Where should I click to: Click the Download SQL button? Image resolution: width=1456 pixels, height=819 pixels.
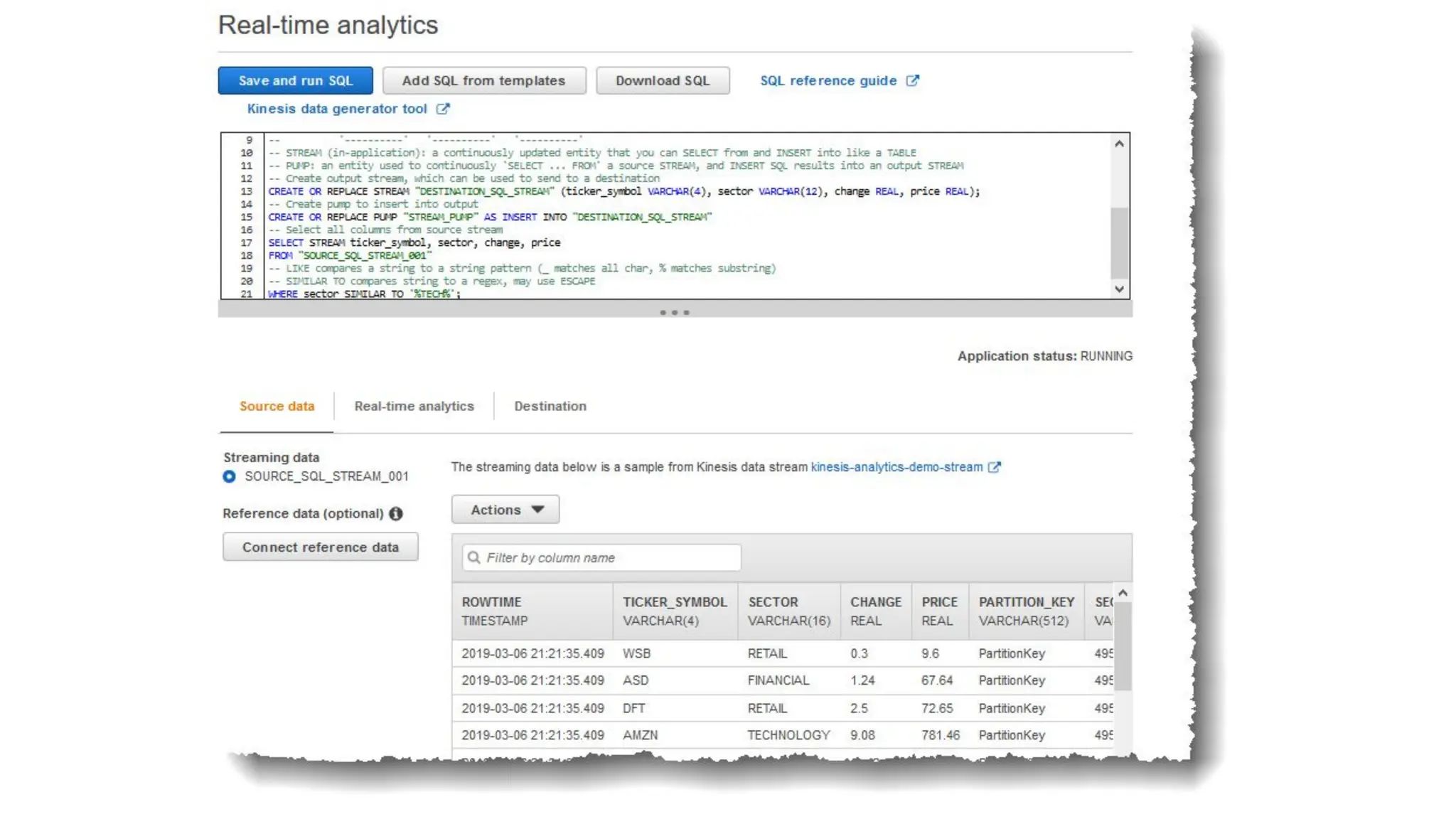click(662, 81)
